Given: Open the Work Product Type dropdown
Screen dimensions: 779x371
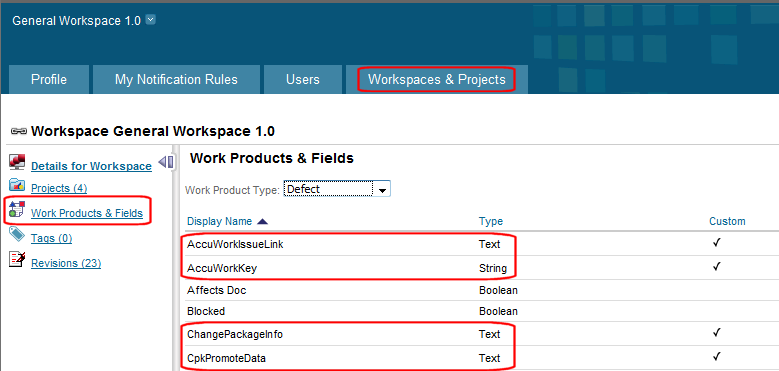Looking at the screenshot, I should click(x=337, y=189).
